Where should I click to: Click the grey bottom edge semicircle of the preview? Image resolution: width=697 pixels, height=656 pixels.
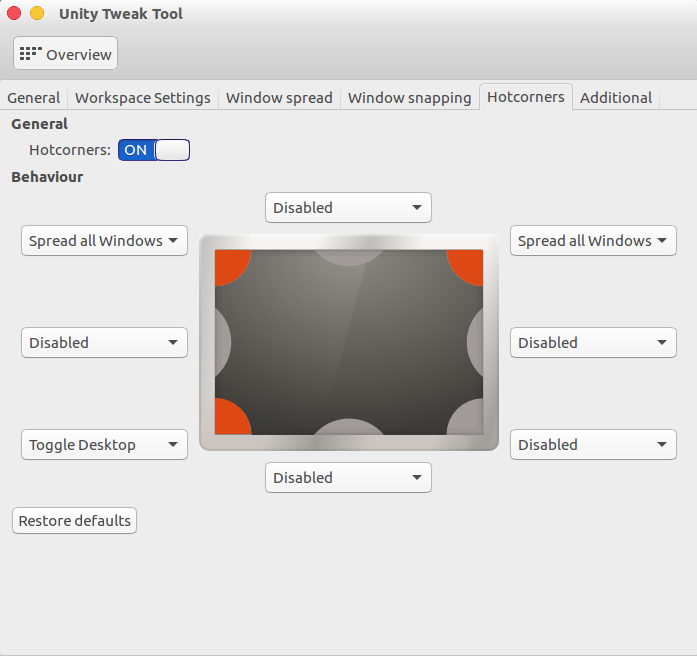click(349, 428)
